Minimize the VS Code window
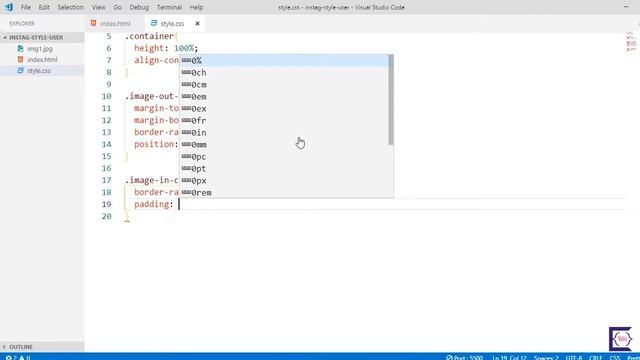640x360 pixels. [x=626, y=7]
